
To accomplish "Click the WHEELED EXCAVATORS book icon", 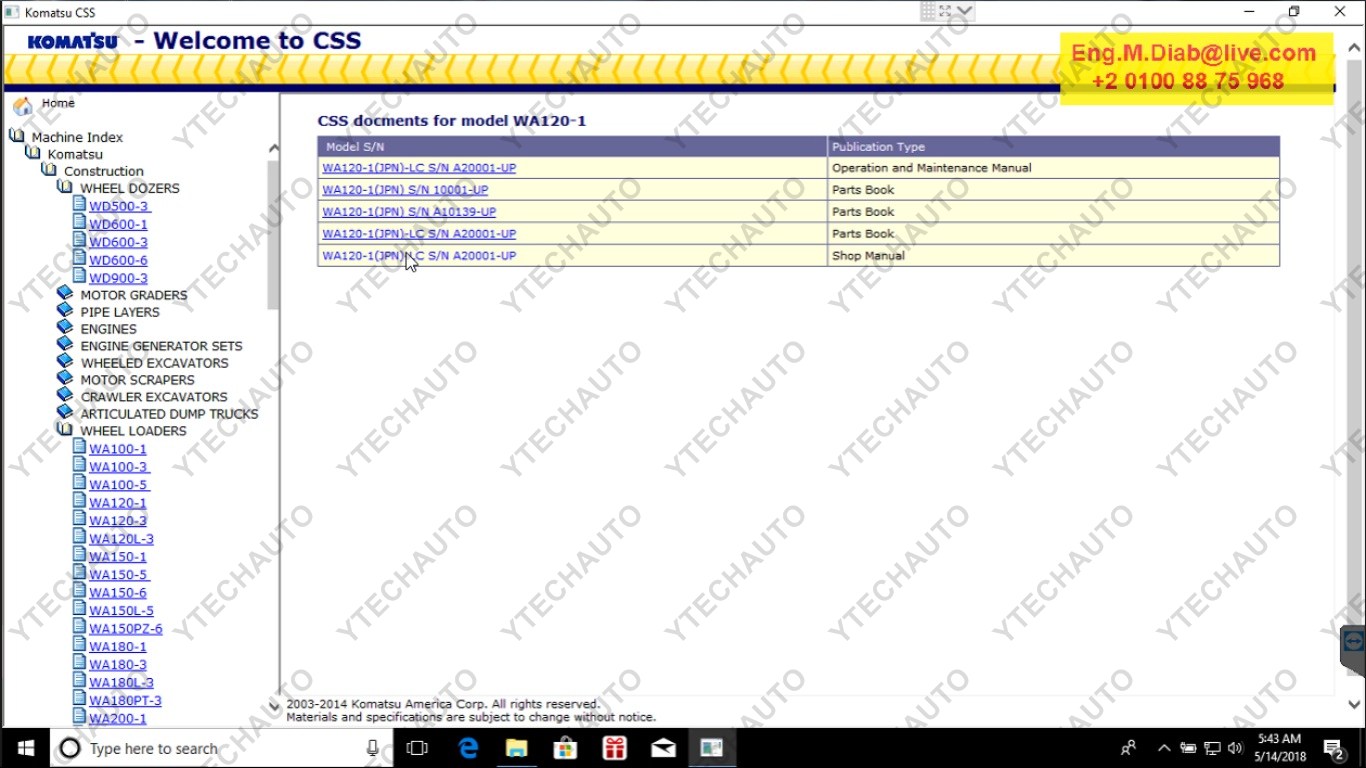I will tap(65, 362).
